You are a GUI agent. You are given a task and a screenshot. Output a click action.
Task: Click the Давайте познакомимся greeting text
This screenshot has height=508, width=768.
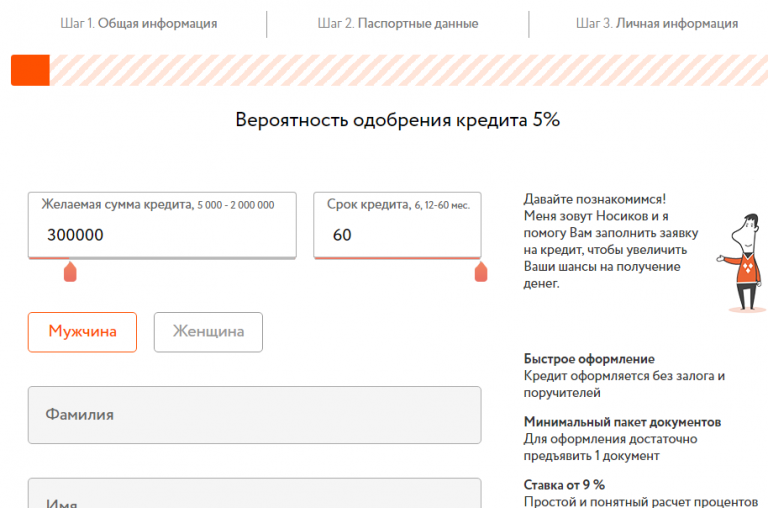click(594, 200)
